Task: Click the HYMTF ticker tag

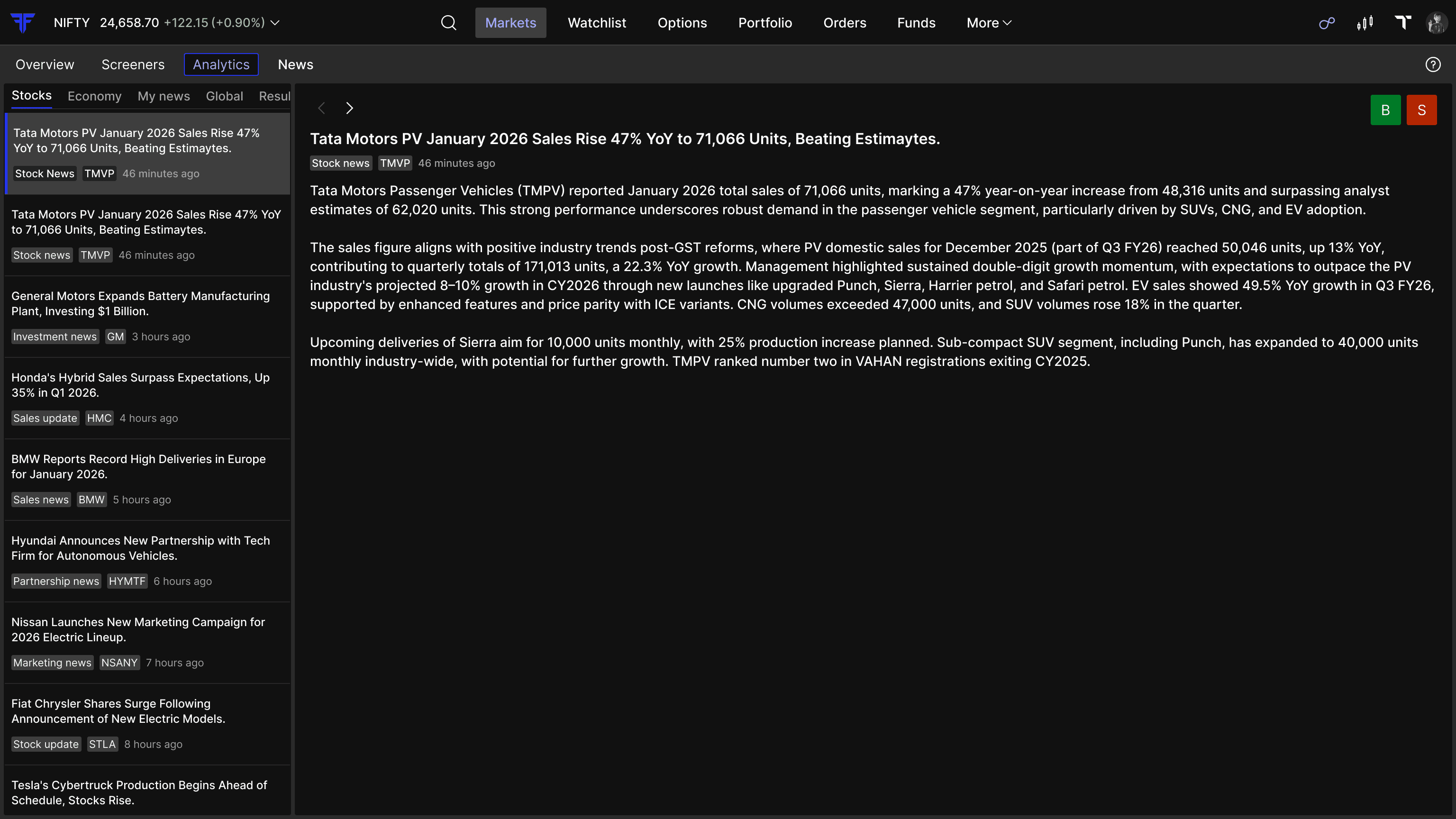Action: click(x=127, y=581)
